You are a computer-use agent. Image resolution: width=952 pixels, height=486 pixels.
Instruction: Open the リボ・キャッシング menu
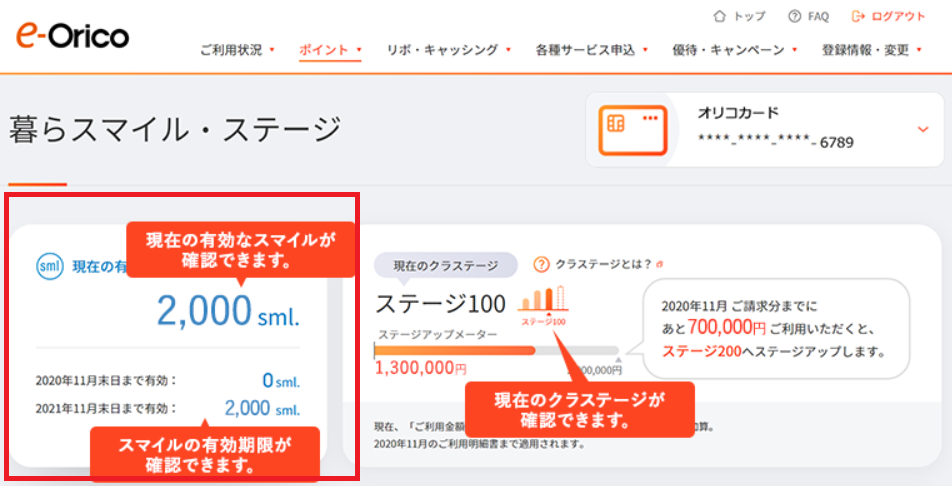[x=442, y=50]
